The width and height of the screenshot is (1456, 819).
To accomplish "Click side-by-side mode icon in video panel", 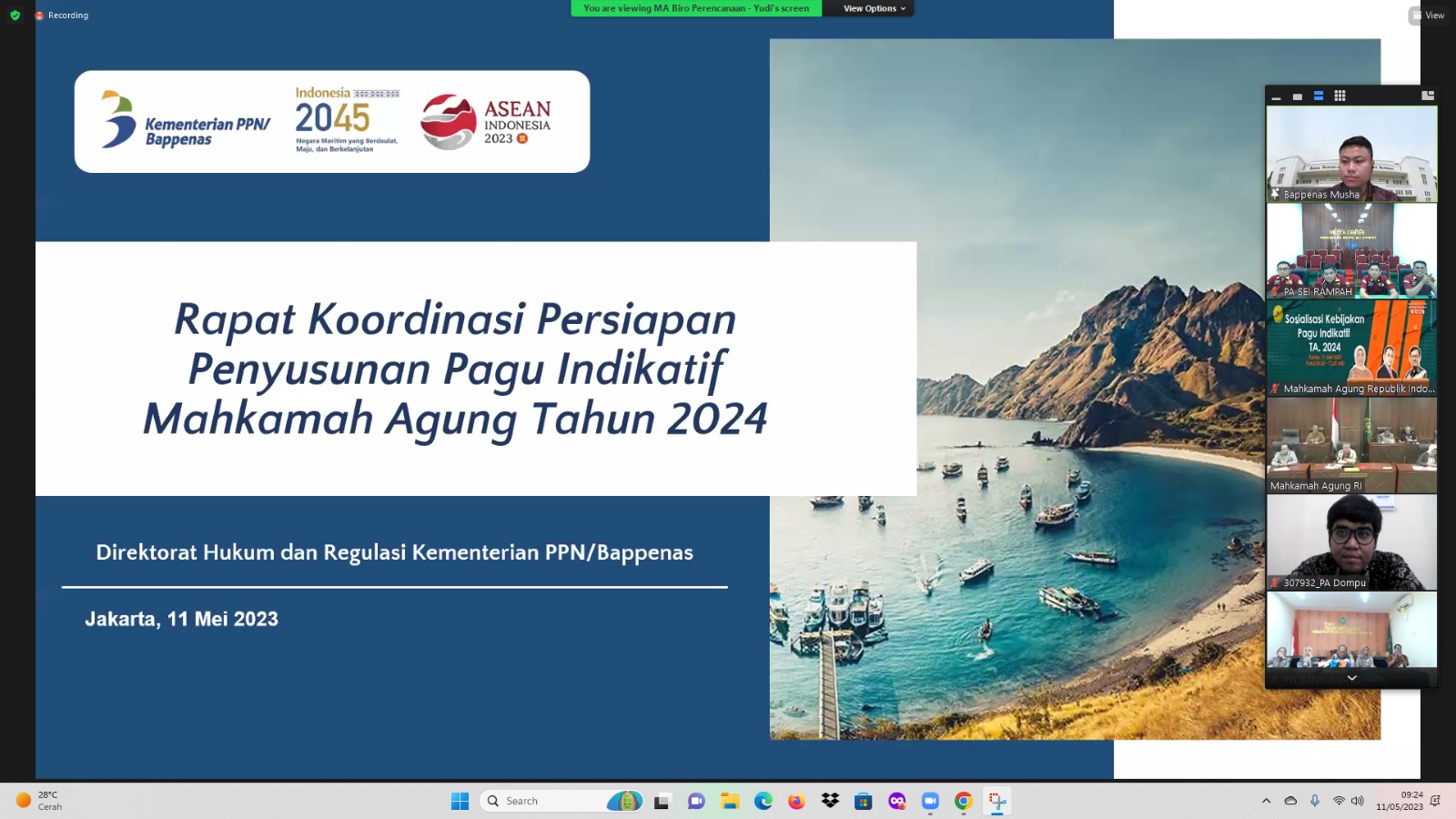I will (1427, 96).
